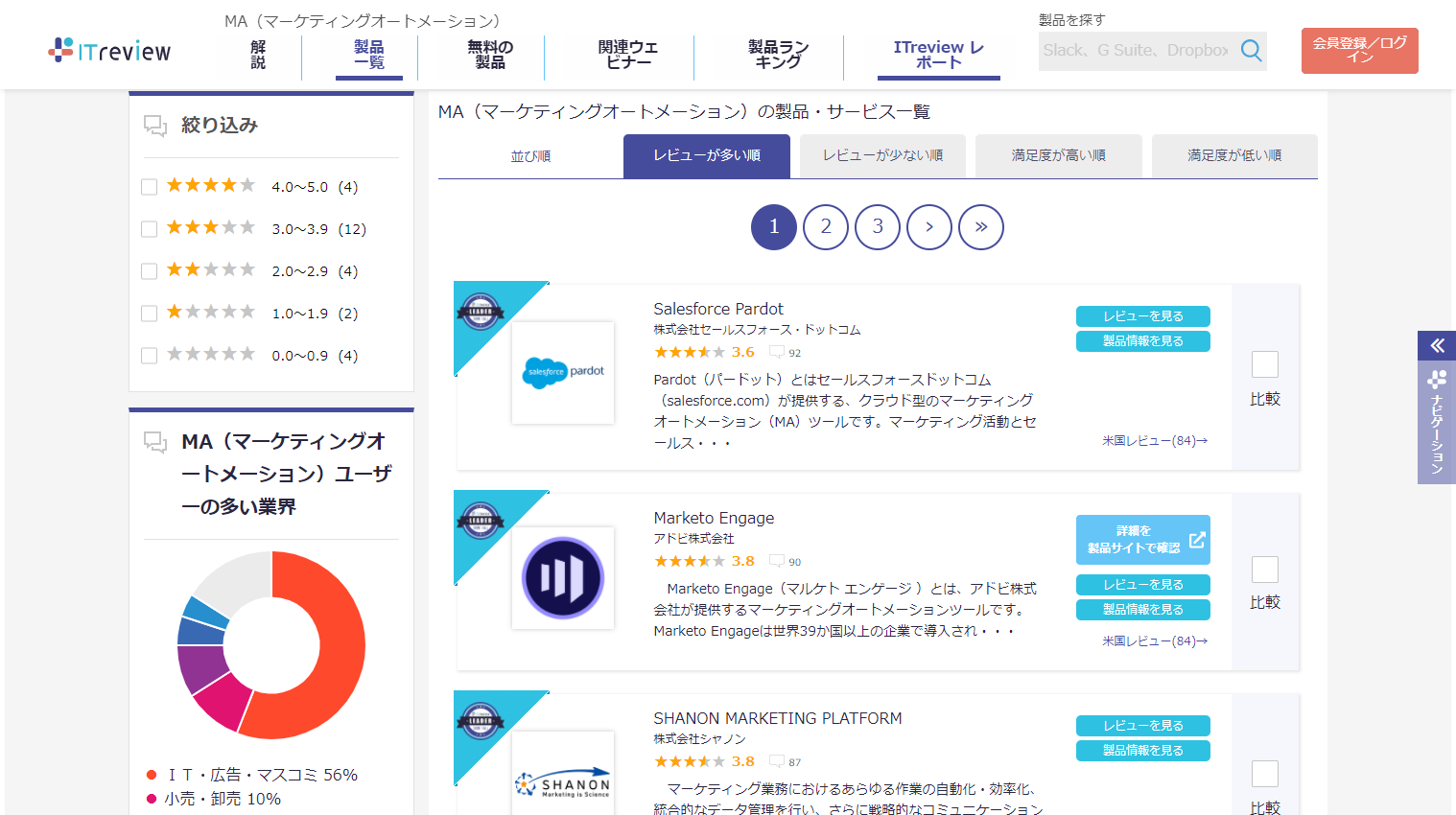Select the レビューが少ない順 sort tab
1456x815 pixels.
tap(882, 155)
